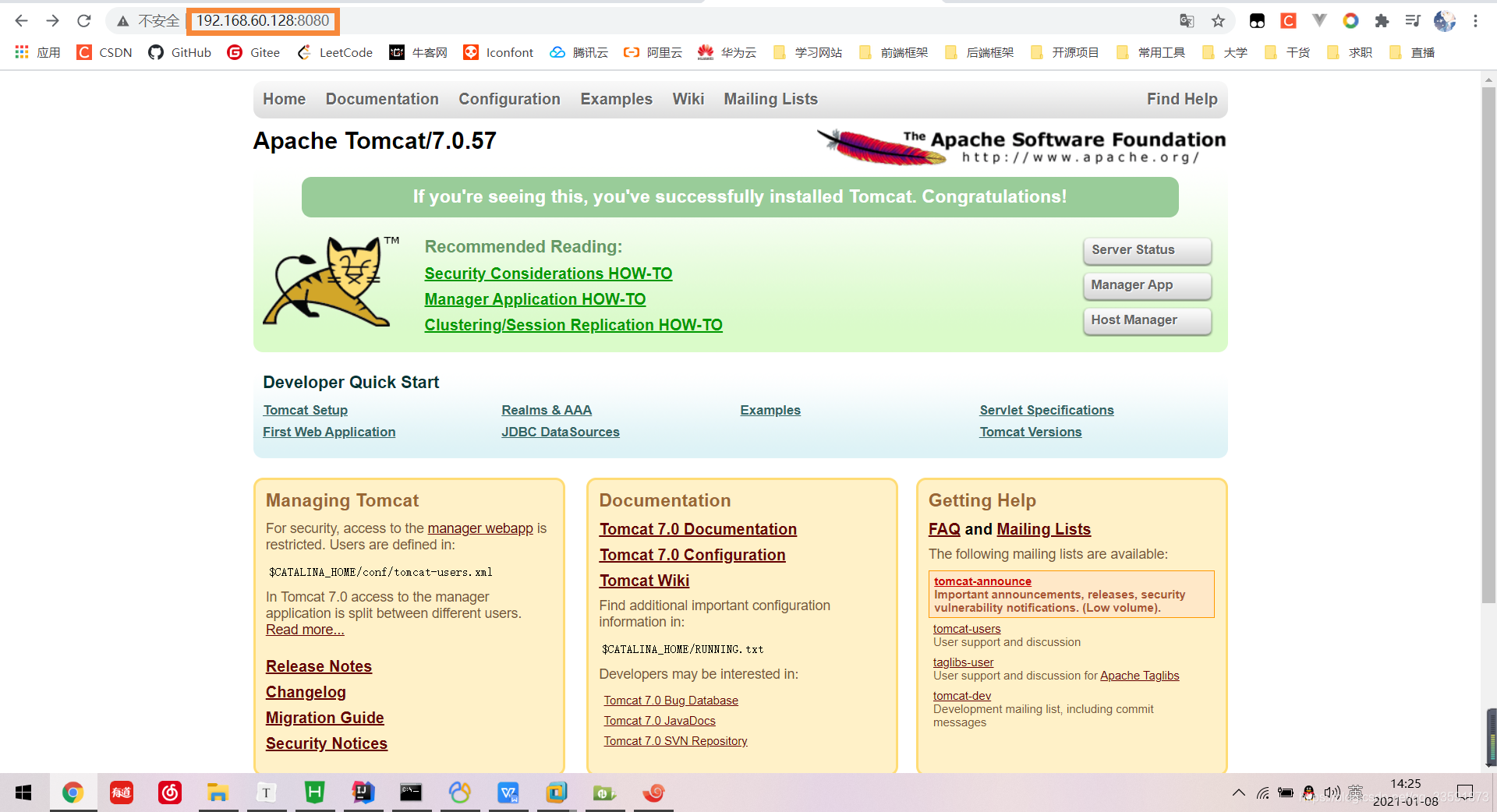
Task: Open the extensions puzzle icon
Action: [1382, 21]
